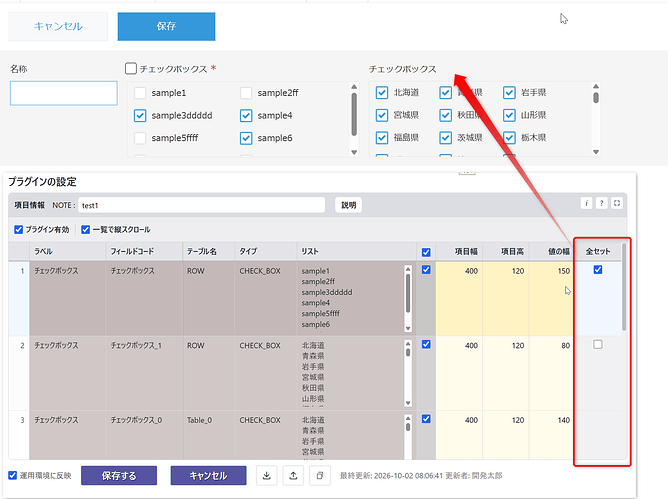Check the sample2ff checkbox
668x499 pixels.
pyautogui.click(x=246, y=93)
